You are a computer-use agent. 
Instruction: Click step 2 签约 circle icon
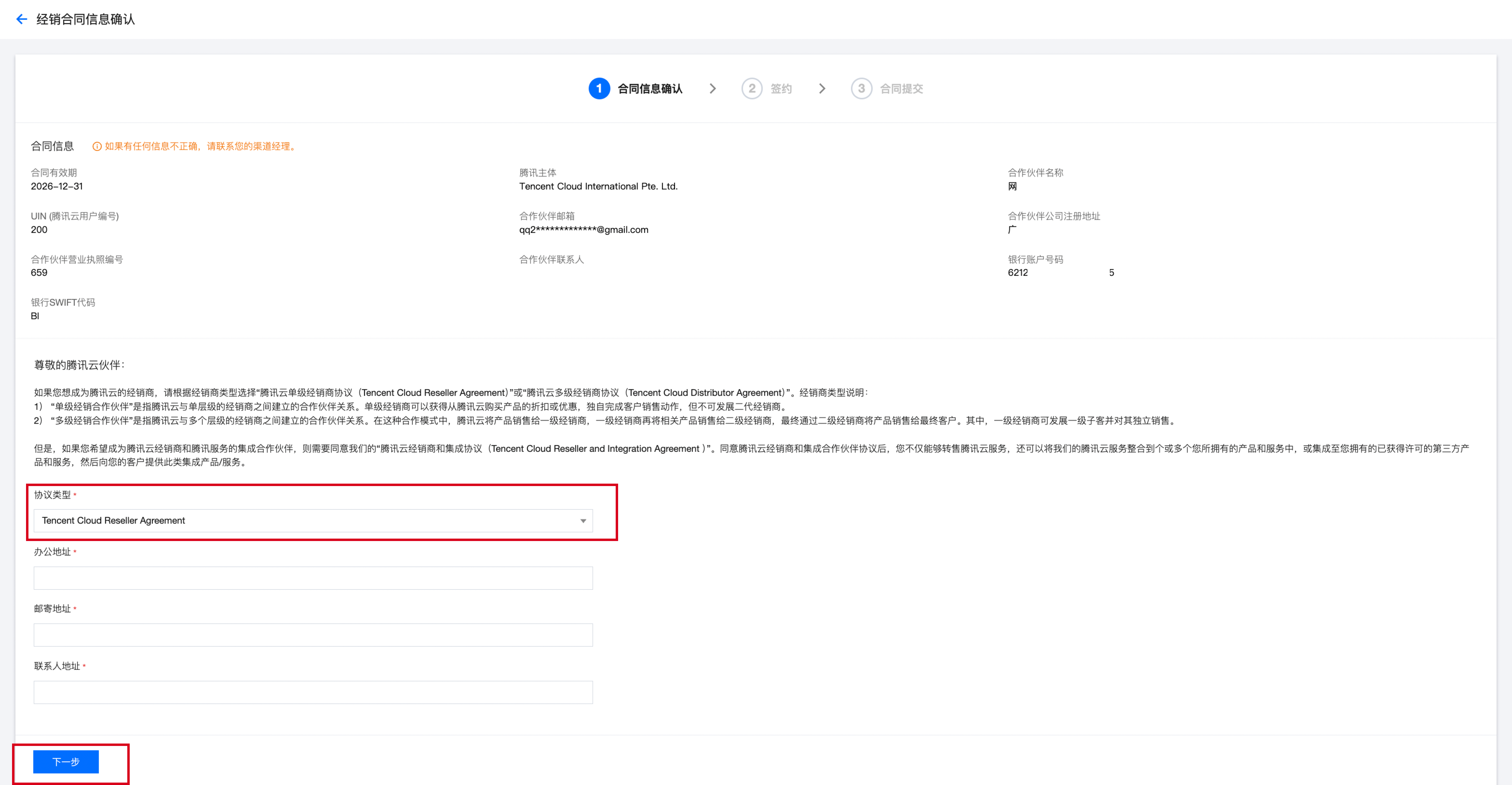coord(751,89)
